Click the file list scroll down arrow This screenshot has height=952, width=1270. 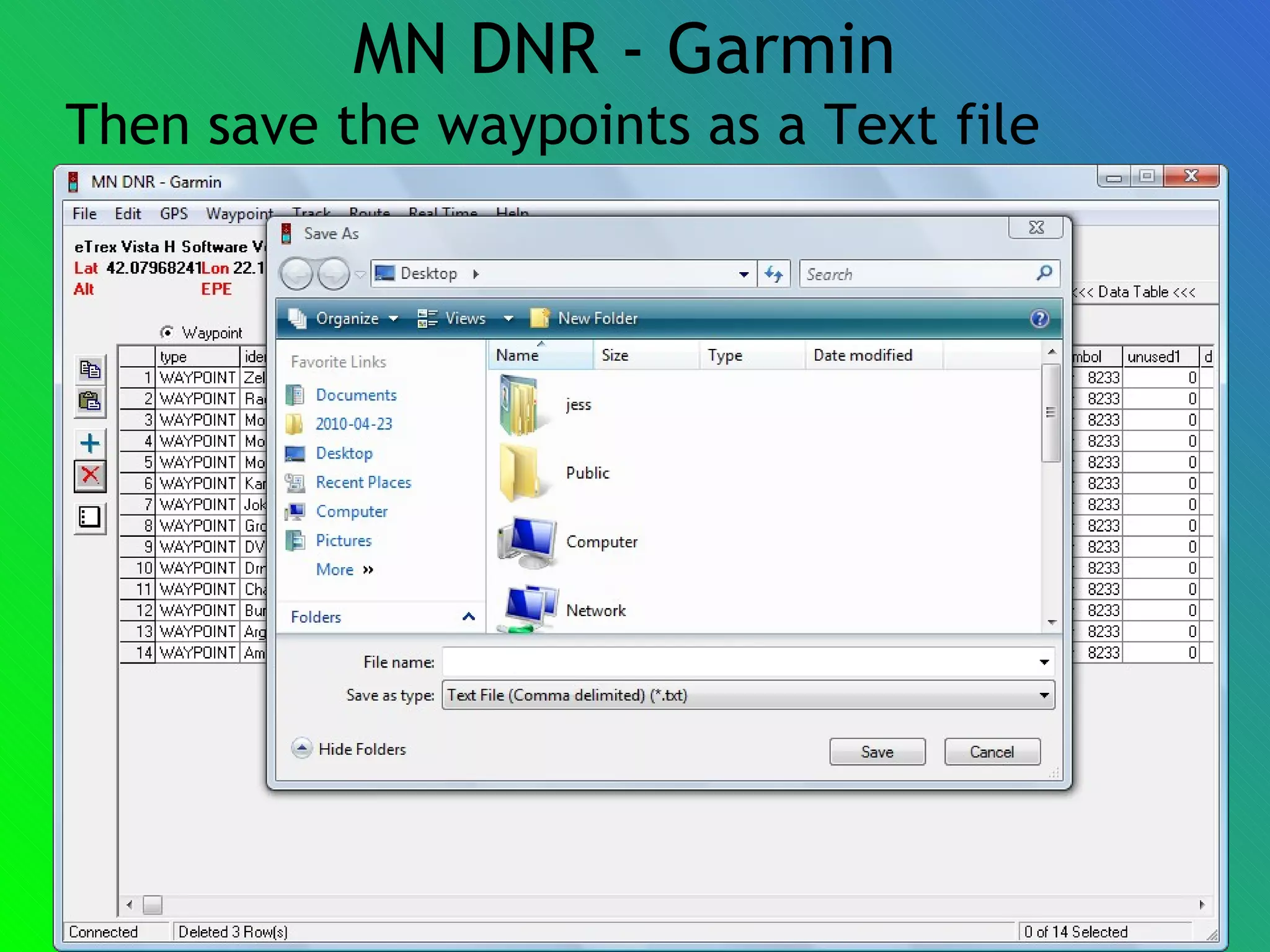tap(1052, 622)
